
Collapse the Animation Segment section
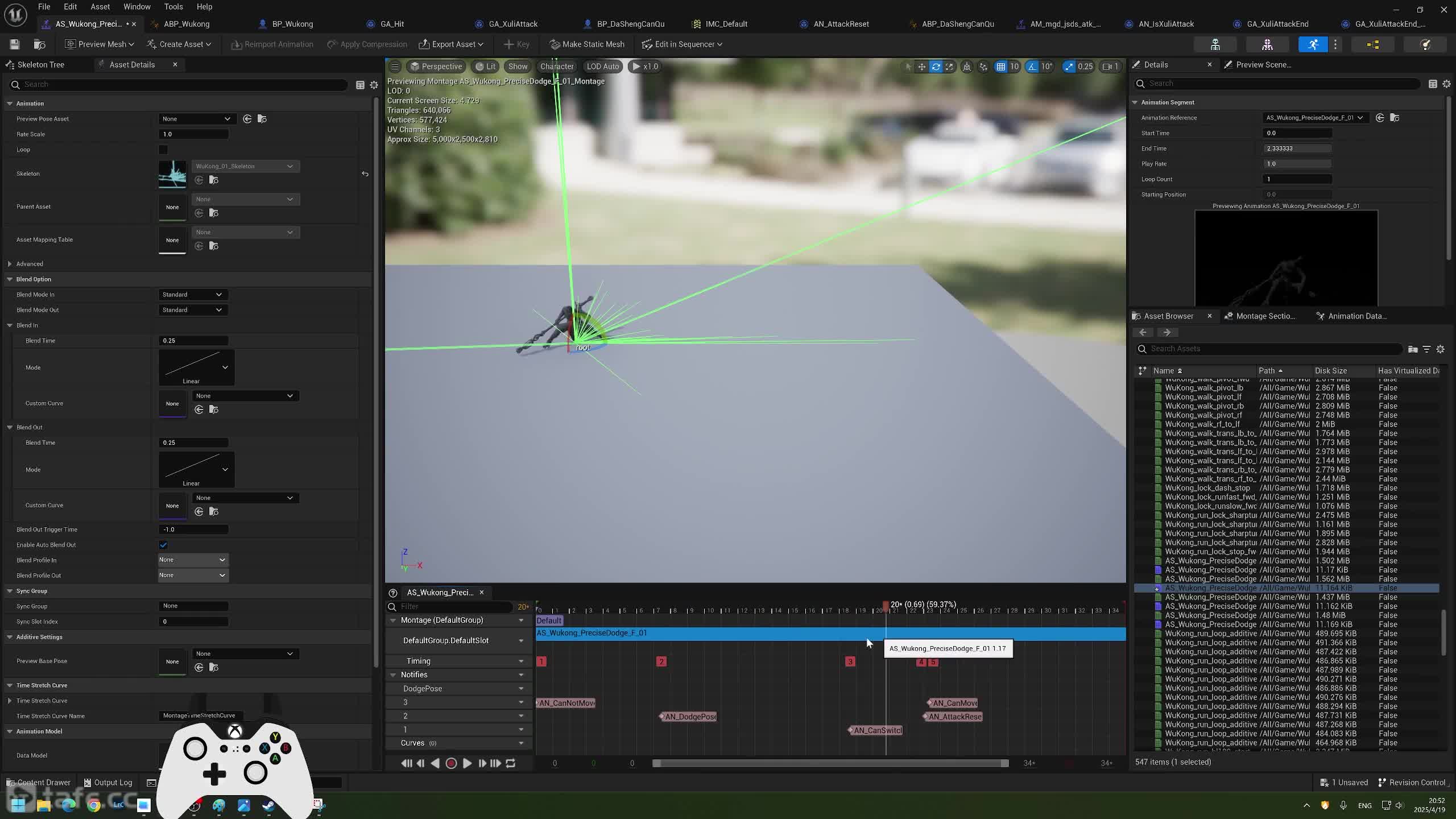(1135, 102)
